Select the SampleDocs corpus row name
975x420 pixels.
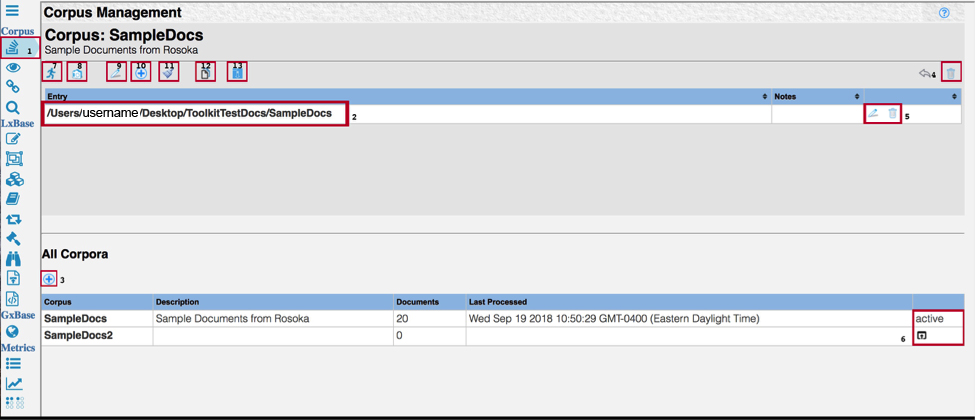point(75,319)
